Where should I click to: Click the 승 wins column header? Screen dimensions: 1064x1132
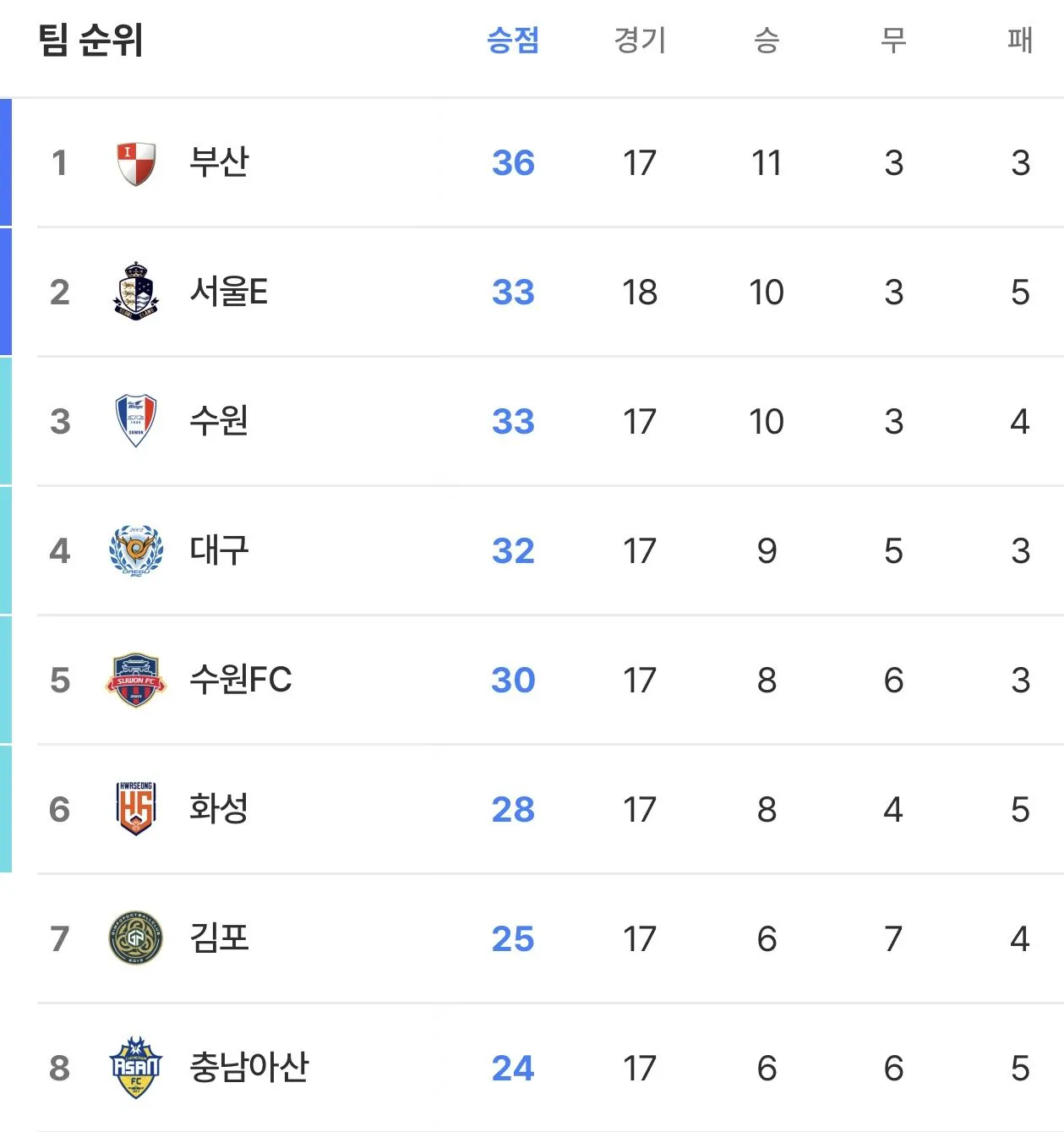coord(767,40)
